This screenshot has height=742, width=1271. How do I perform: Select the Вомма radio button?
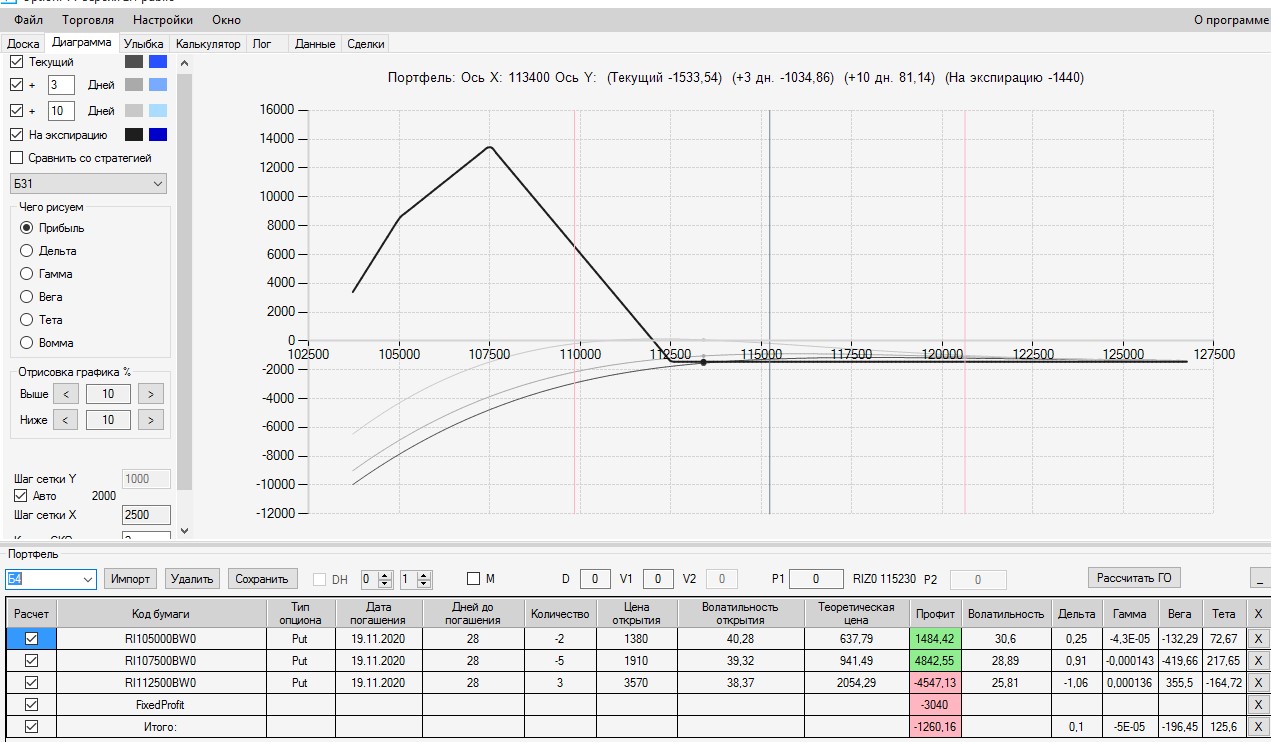pyautogui.click(x=27, y=343)
